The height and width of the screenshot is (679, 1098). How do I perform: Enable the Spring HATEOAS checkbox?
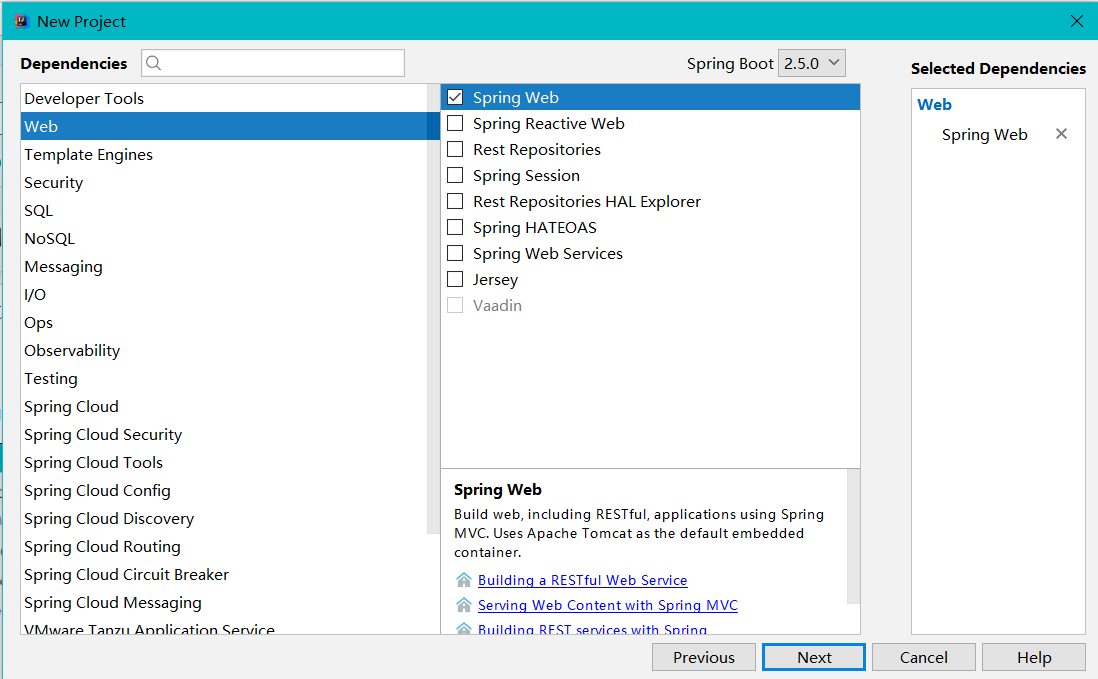[455, 228]
